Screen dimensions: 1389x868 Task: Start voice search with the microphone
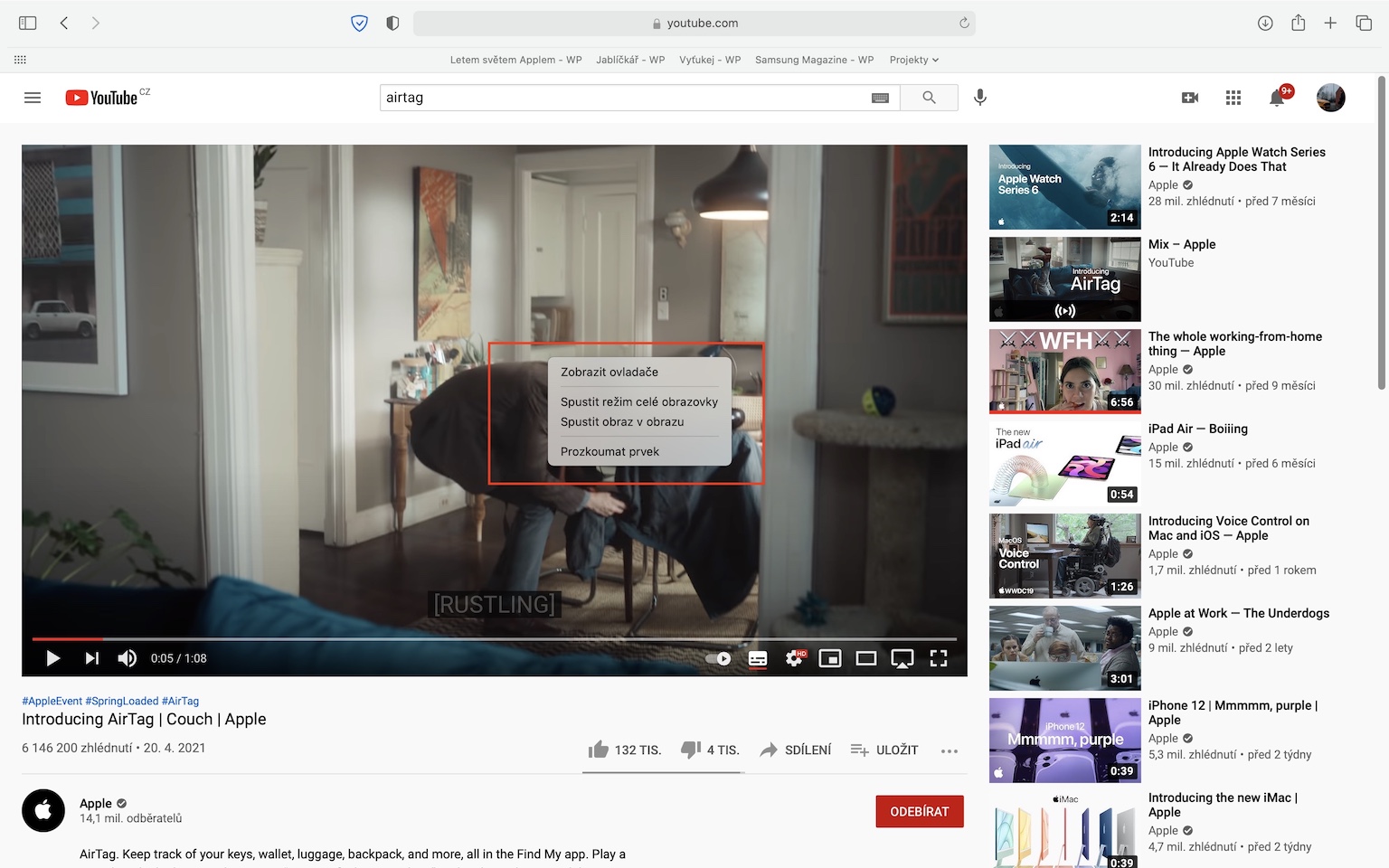point(980,98)
